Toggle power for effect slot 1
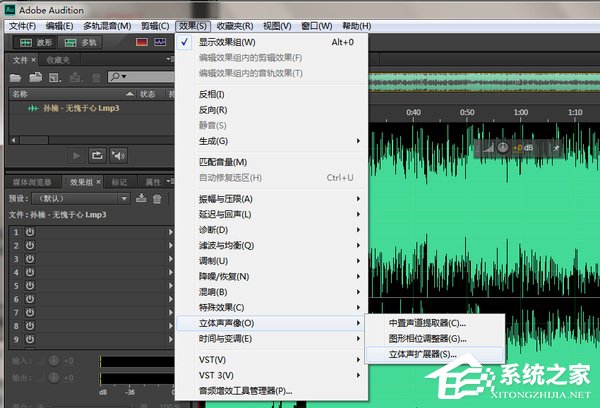The image size is (600, 408). pyautogui.click(x=30, y=232)
